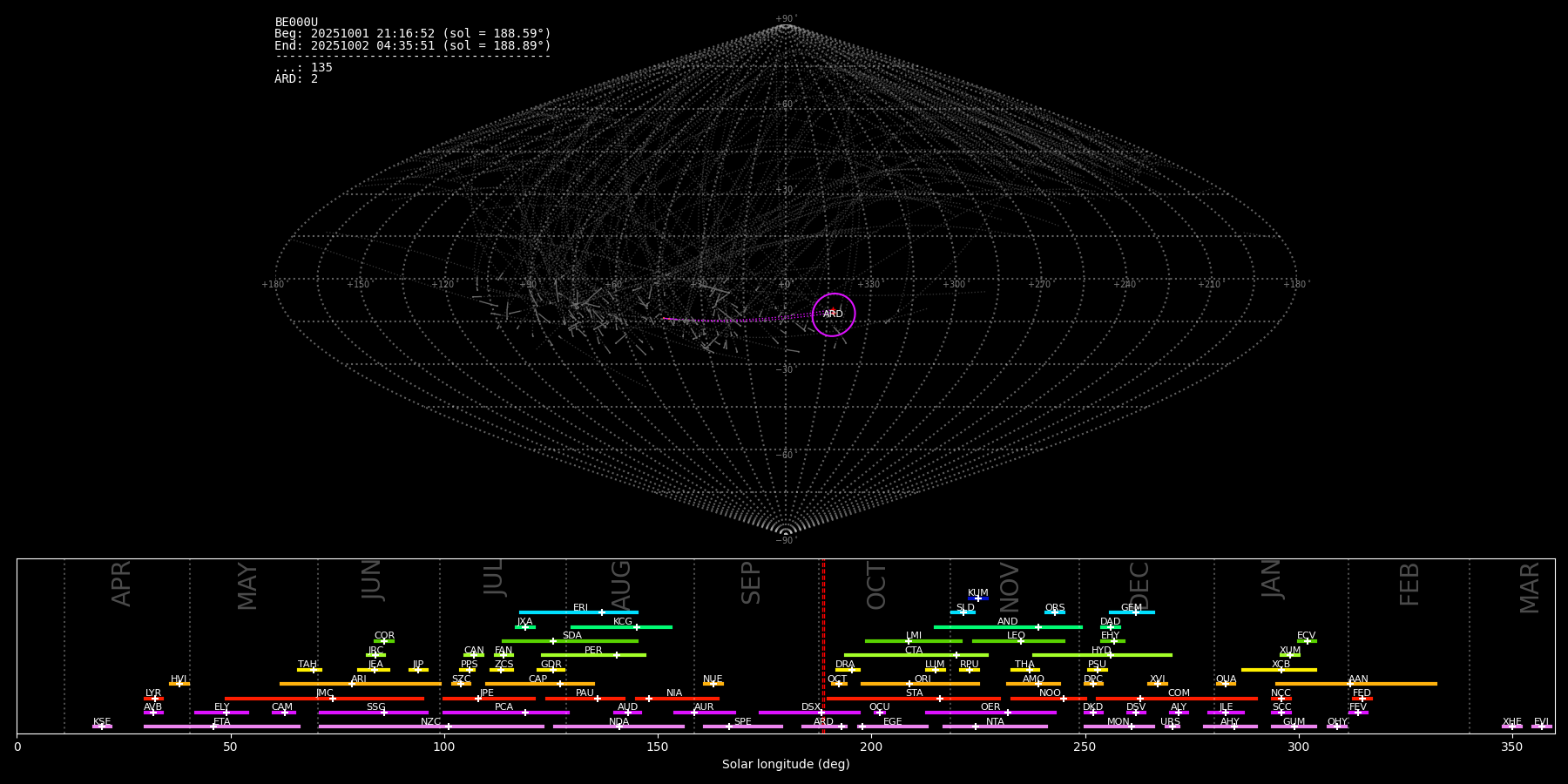Click the ECV shower label
This screenshot has height=784, width=1568.
pyautogui.click(x=1307, y=636)
